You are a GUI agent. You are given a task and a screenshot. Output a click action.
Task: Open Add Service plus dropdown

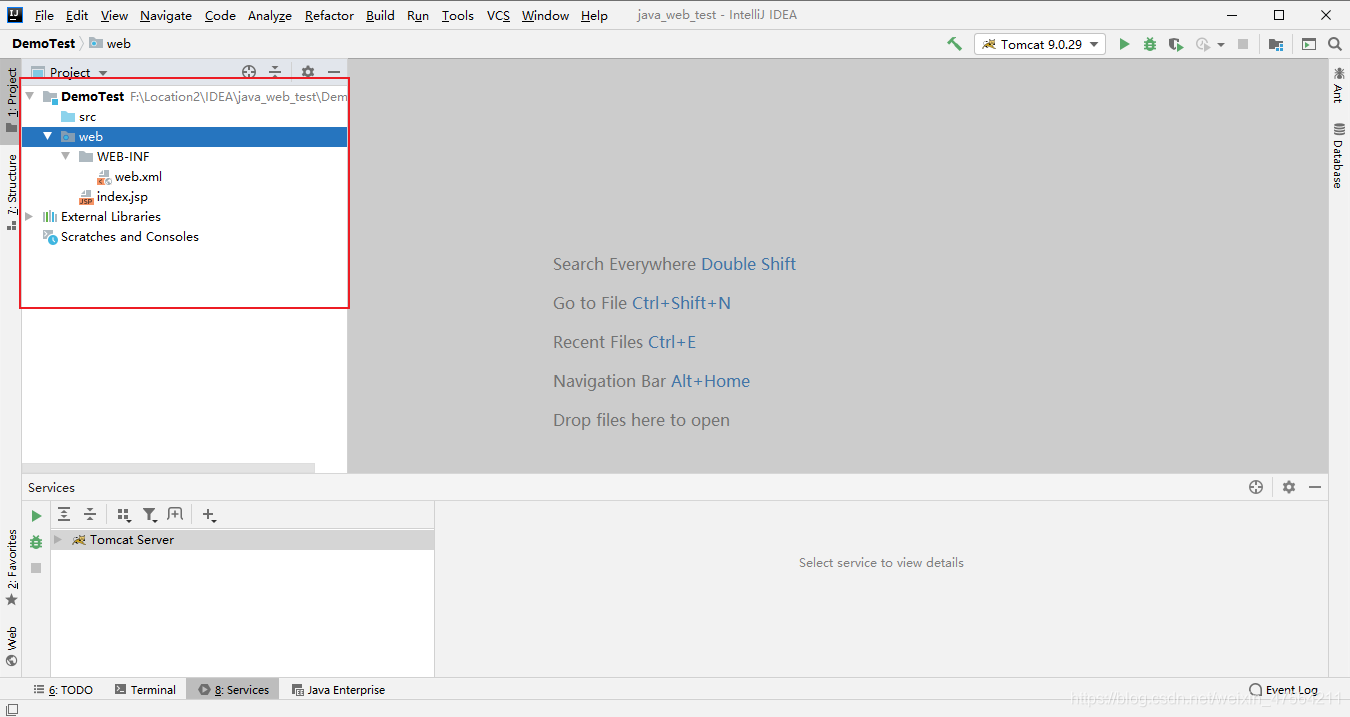pyautogui.click(x=209, y=514)
